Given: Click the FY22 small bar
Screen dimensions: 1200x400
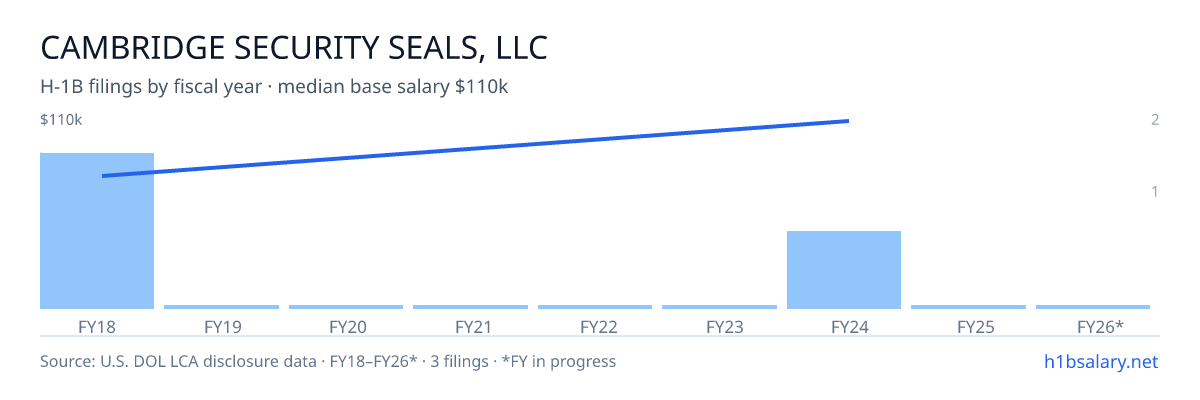Looking at the screenshot, I should click(595, 307).
